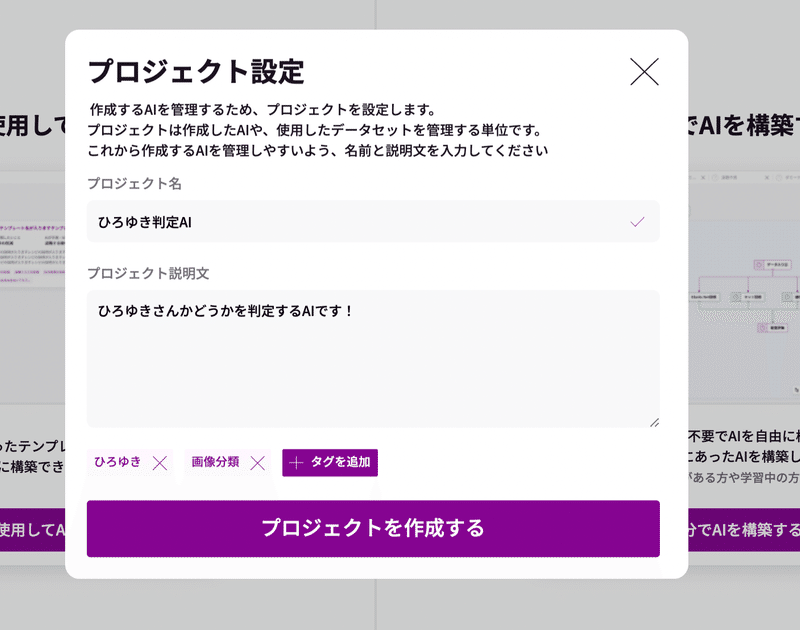Click the right background AIを構築する button
Image resolution: width=800 pixels, height=630 pixels.
pos(744,530)
